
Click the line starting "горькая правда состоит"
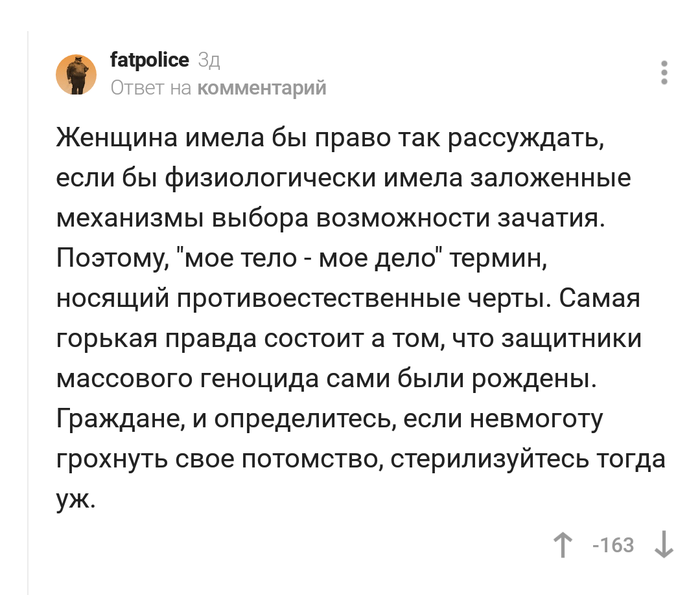(355, 340)
